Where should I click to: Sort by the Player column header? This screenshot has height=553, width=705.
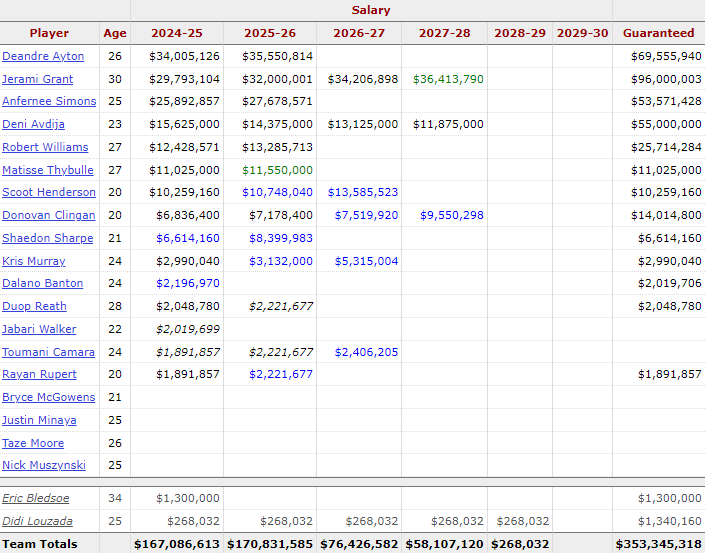click(49, 33)
